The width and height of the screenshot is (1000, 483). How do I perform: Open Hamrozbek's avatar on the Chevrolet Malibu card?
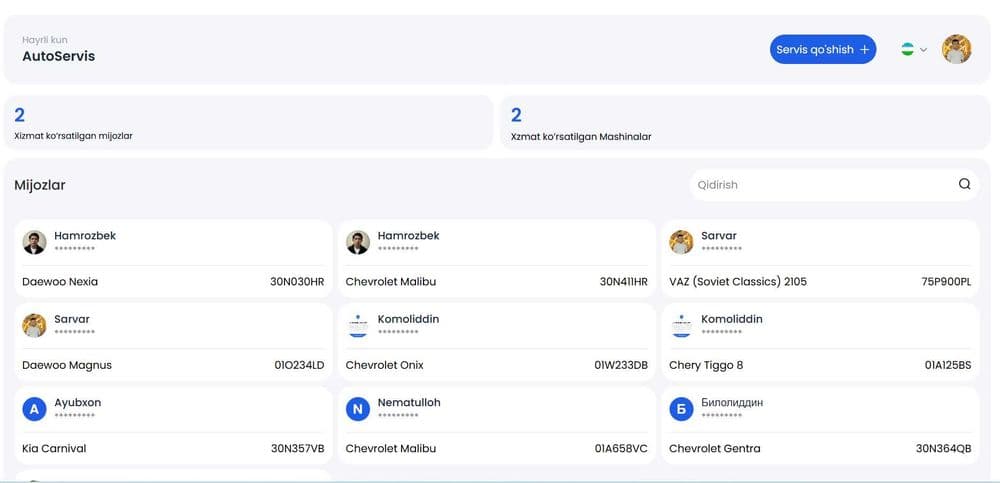click(358, 242)
